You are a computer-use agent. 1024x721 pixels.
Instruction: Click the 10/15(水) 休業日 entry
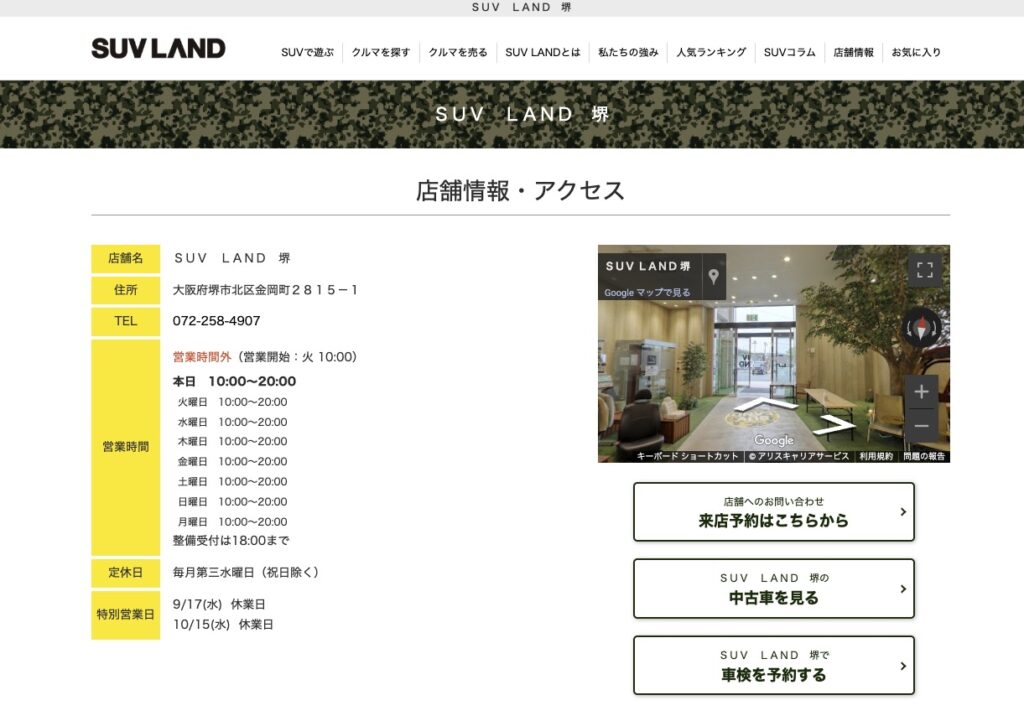pyautogui.click(x=223, y=625)
